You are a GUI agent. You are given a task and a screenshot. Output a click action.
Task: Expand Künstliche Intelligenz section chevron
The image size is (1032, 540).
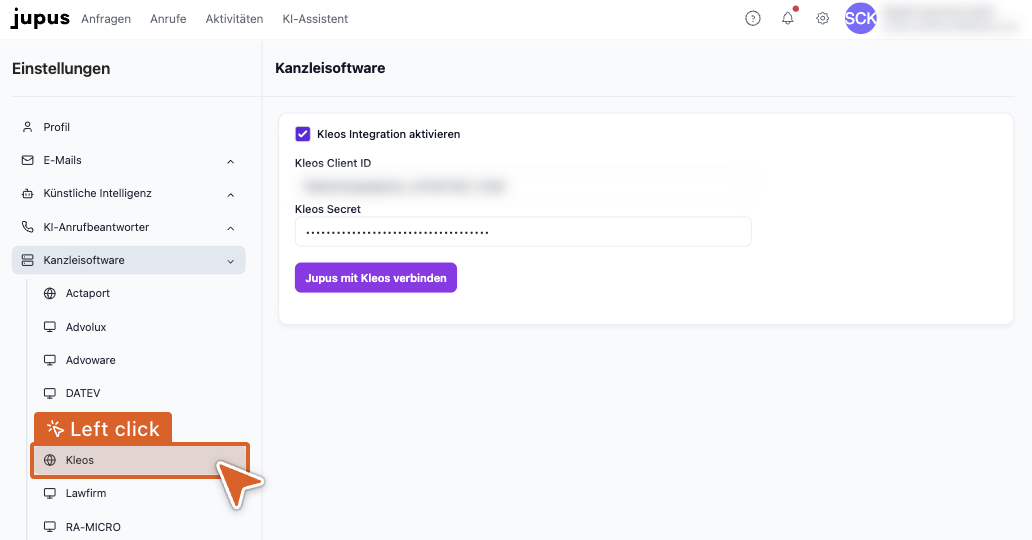pos(230,195)
